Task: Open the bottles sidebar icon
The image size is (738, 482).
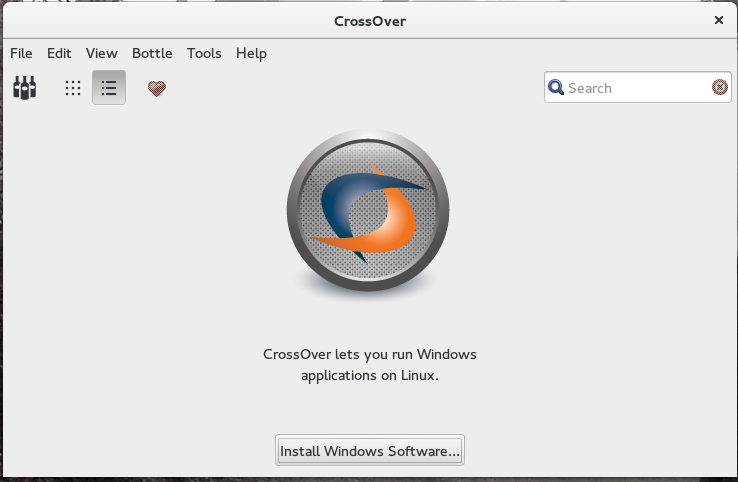Action: (x=24, y=88)
